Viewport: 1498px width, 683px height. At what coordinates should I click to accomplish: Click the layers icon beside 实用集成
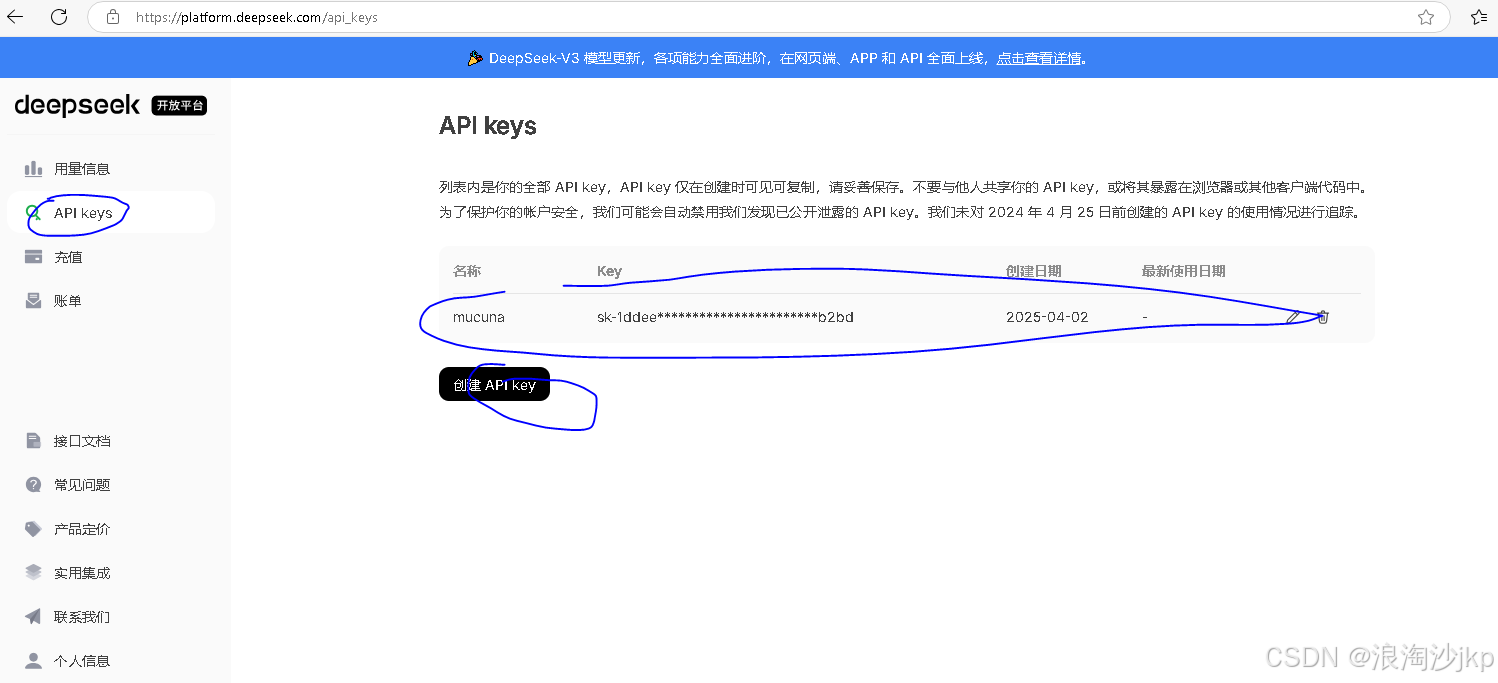(34, 572)
